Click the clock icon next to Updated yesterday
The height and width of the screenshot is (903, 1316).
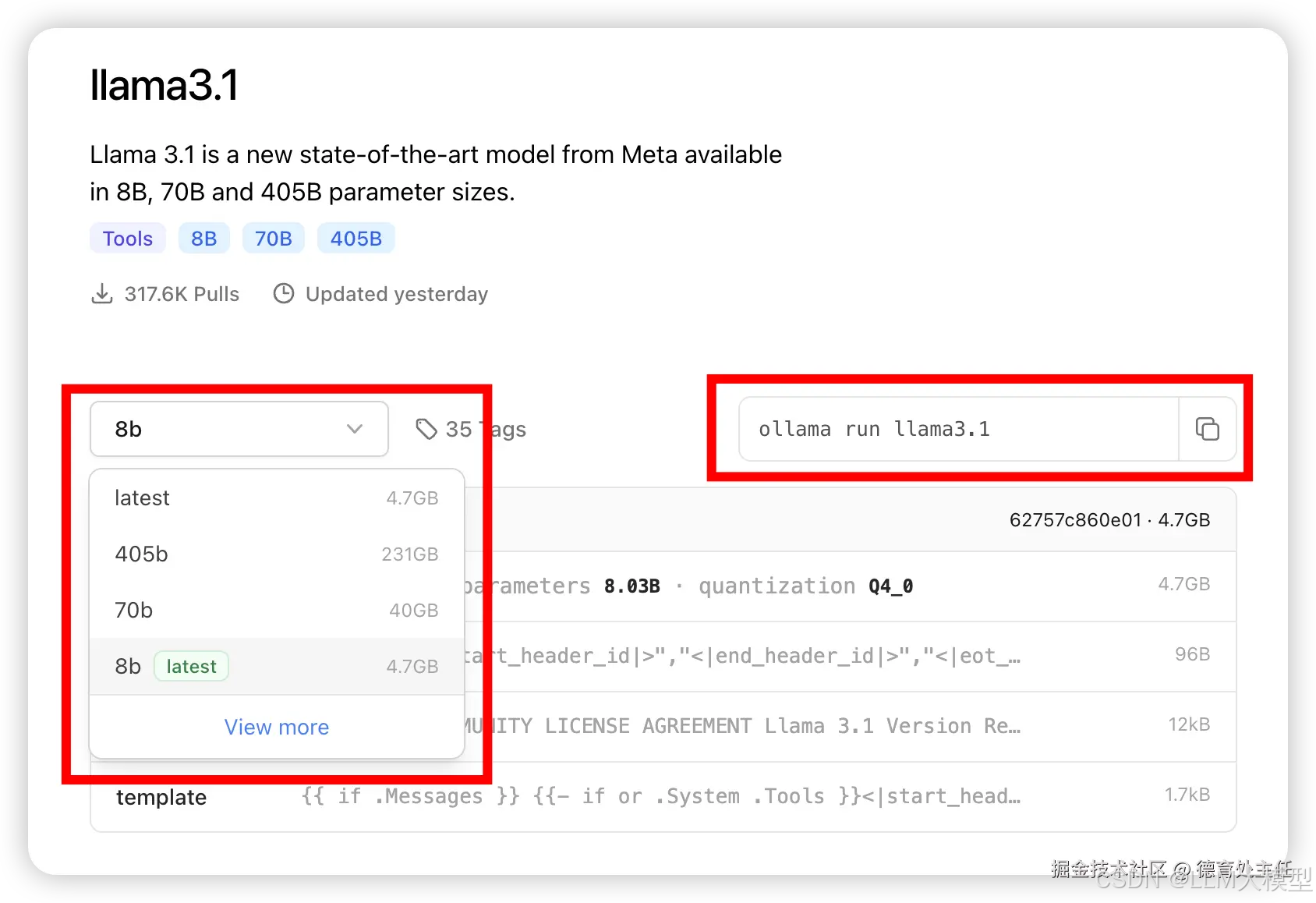point(283,293)
